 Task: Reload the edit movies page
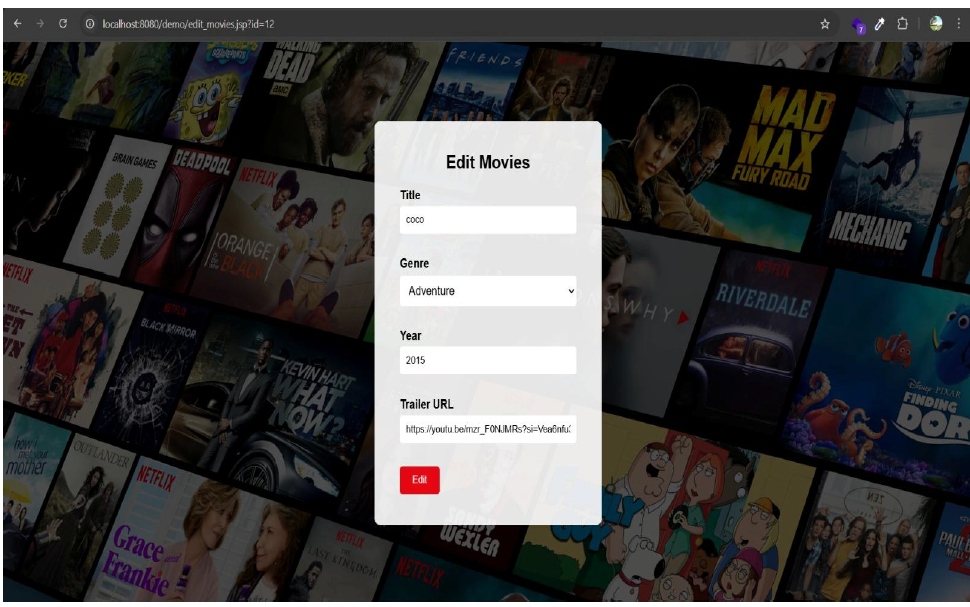pyautogui.click(x=63, y=24)
